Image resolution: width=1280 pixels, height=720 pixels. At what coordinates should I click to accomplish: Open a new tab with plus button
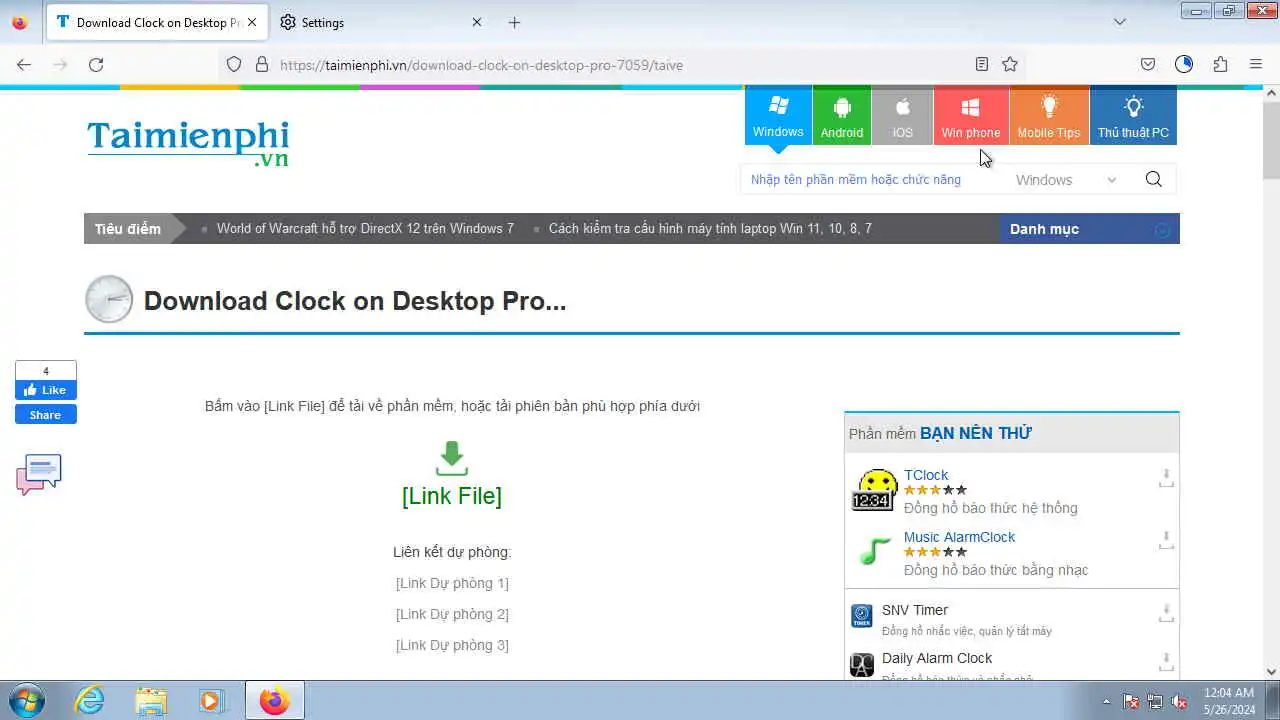[514, 22]
